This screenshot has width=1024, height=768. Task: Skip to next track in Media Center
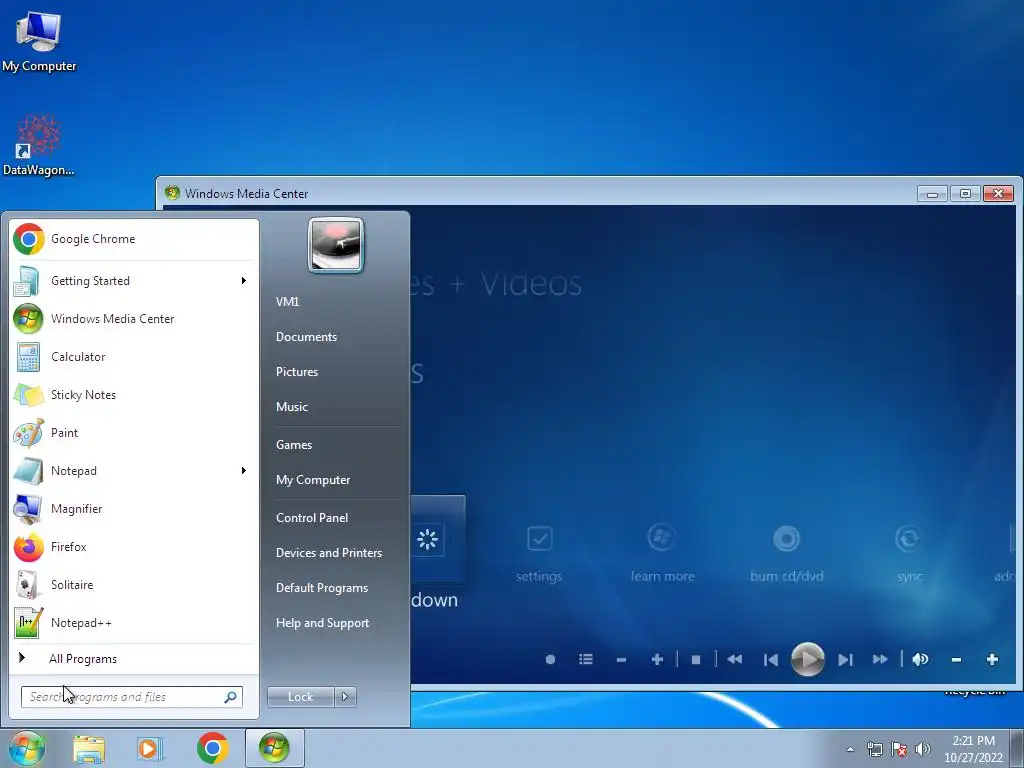point(845,660)
